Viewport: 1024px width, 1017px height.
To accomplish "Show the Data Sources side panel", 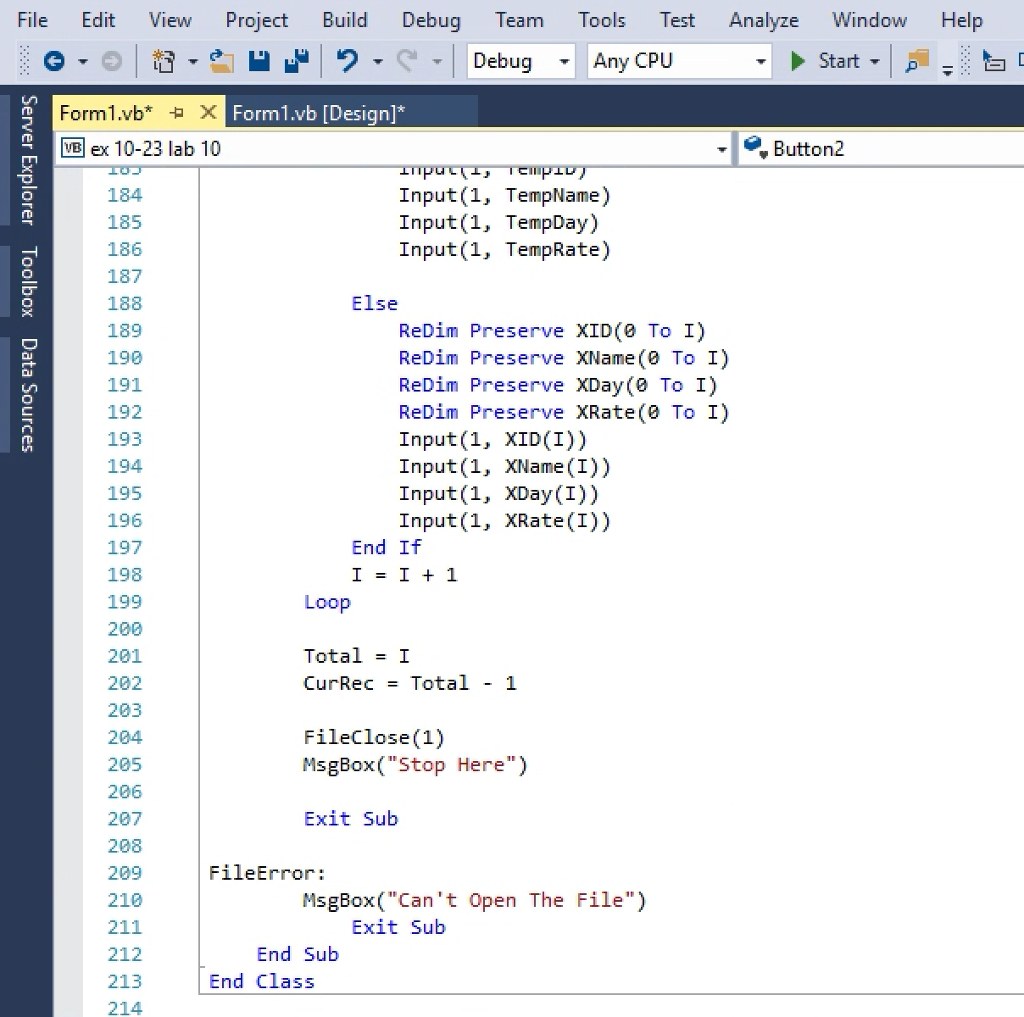I will tap(28, 395).
